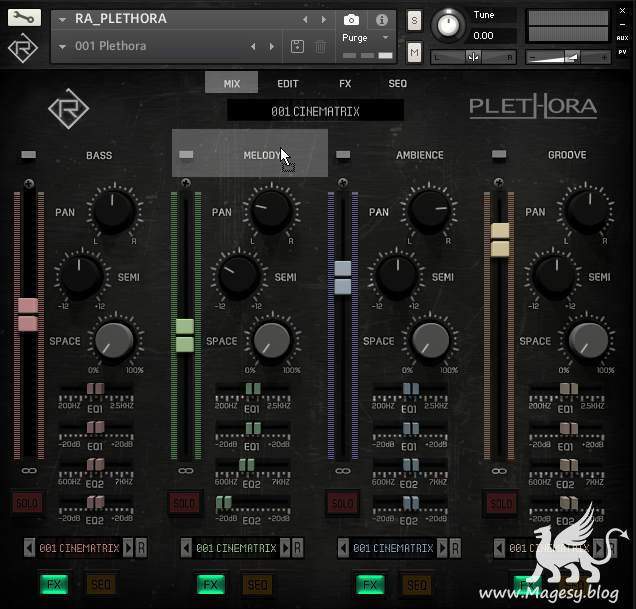Open the wrench instrument options icon
The image size is (636, 609).
pos(24,17)
